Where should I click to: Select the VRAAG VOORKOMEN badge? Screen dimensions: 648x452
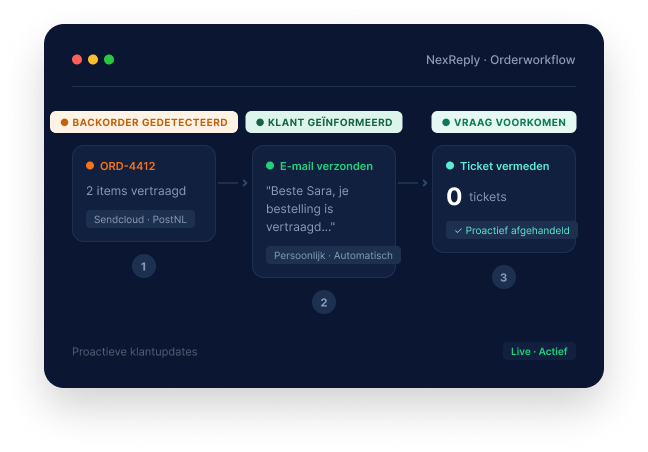(504, 122)
